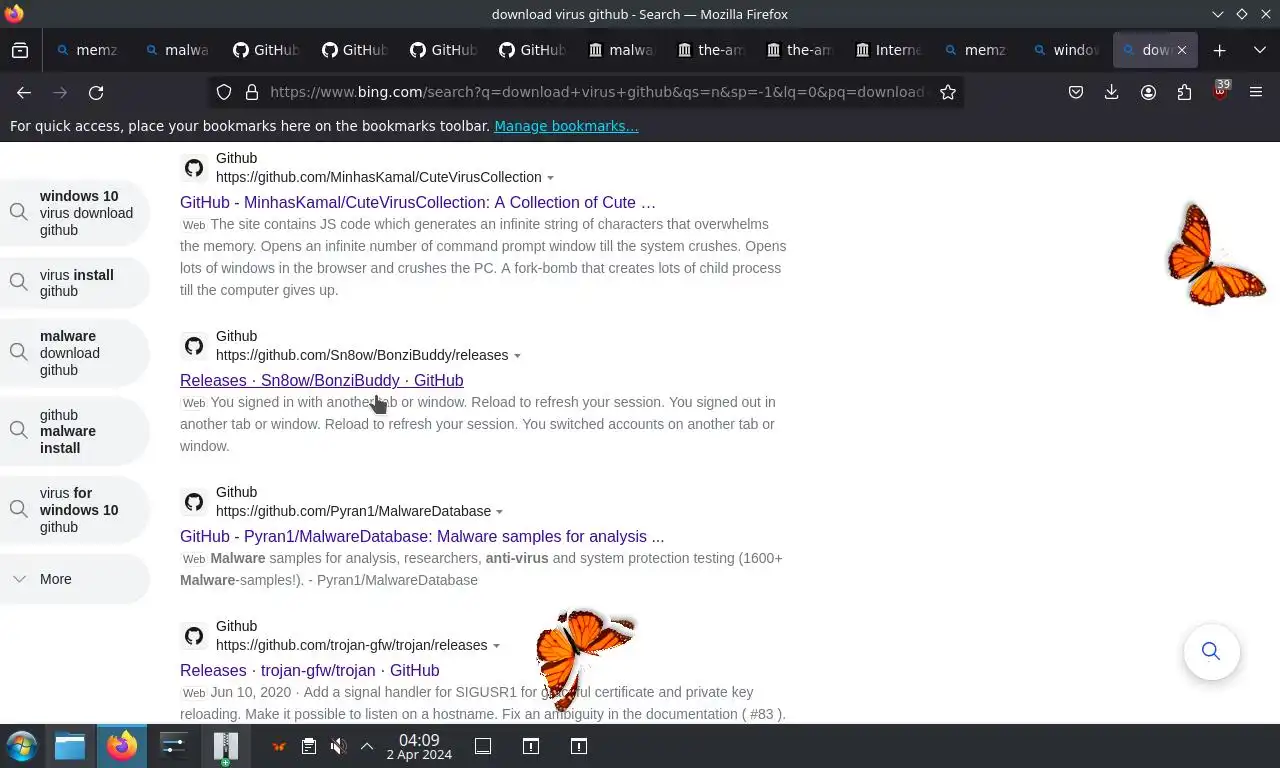Expand caret beside Pyran1/MalwareDatabase URL

coord(500,512)
